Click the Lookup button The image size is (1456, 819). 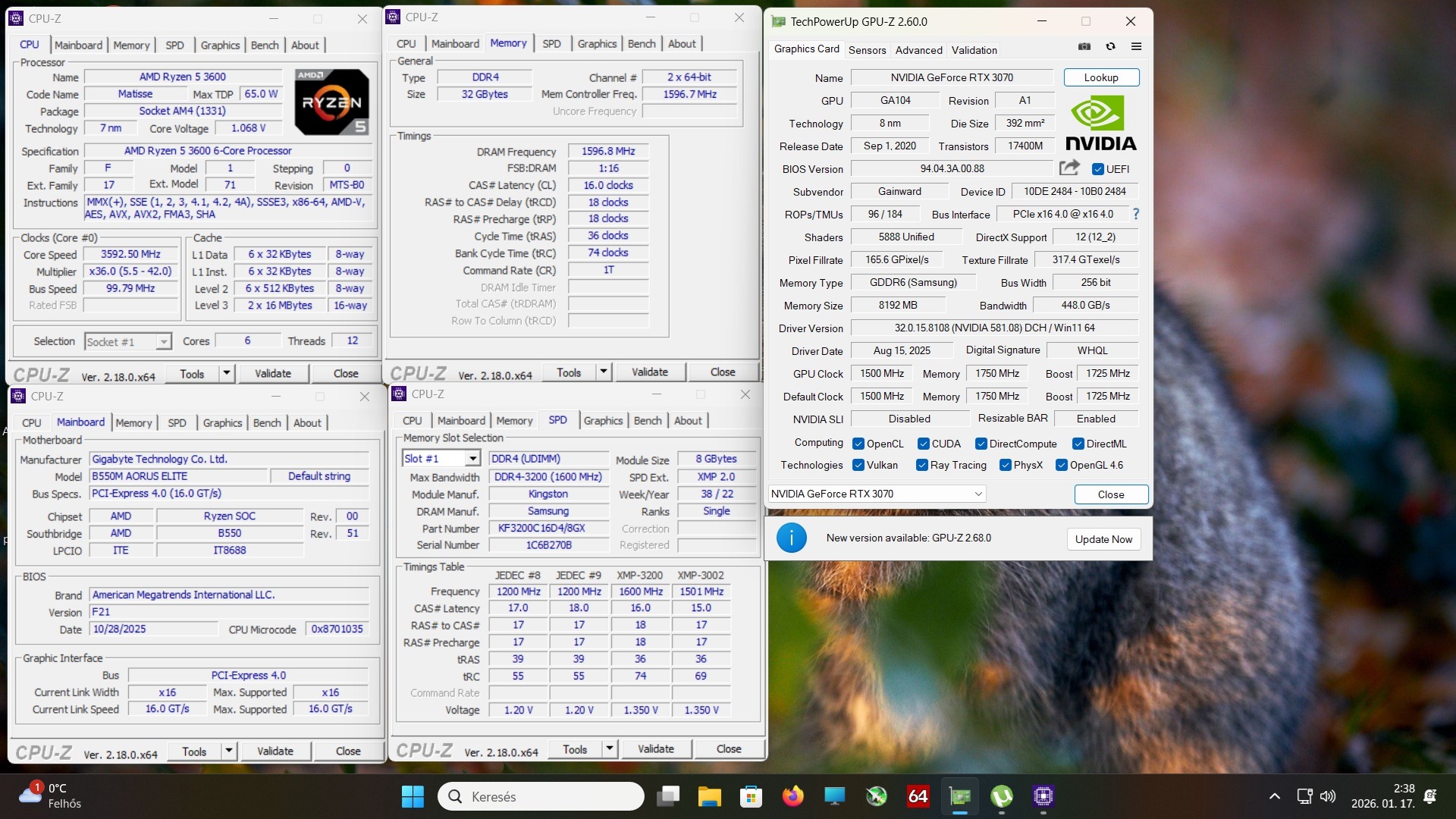point(1100,77)
